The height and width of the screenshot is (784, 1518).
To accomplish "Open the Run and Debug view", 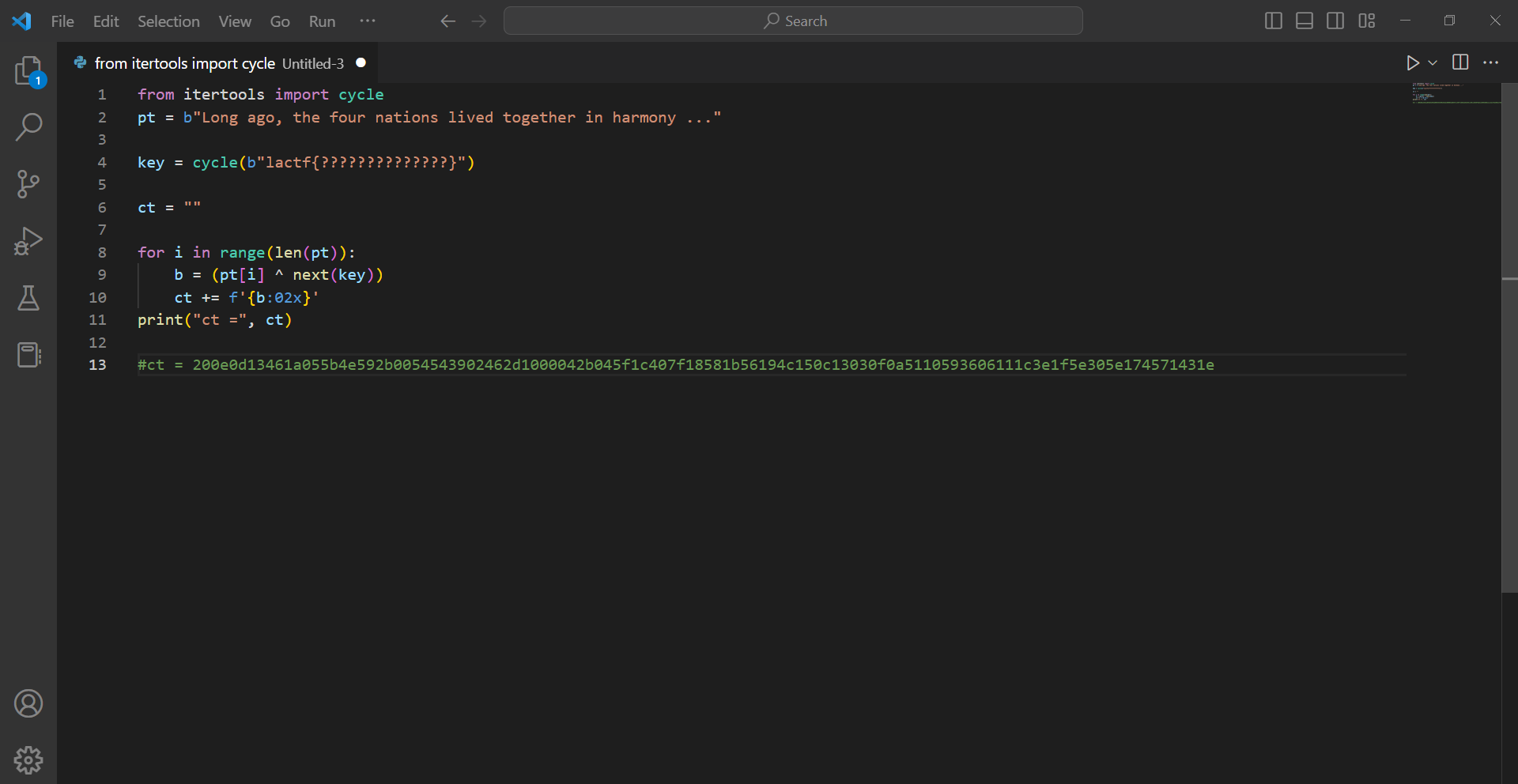I will [x=28, y=241].
